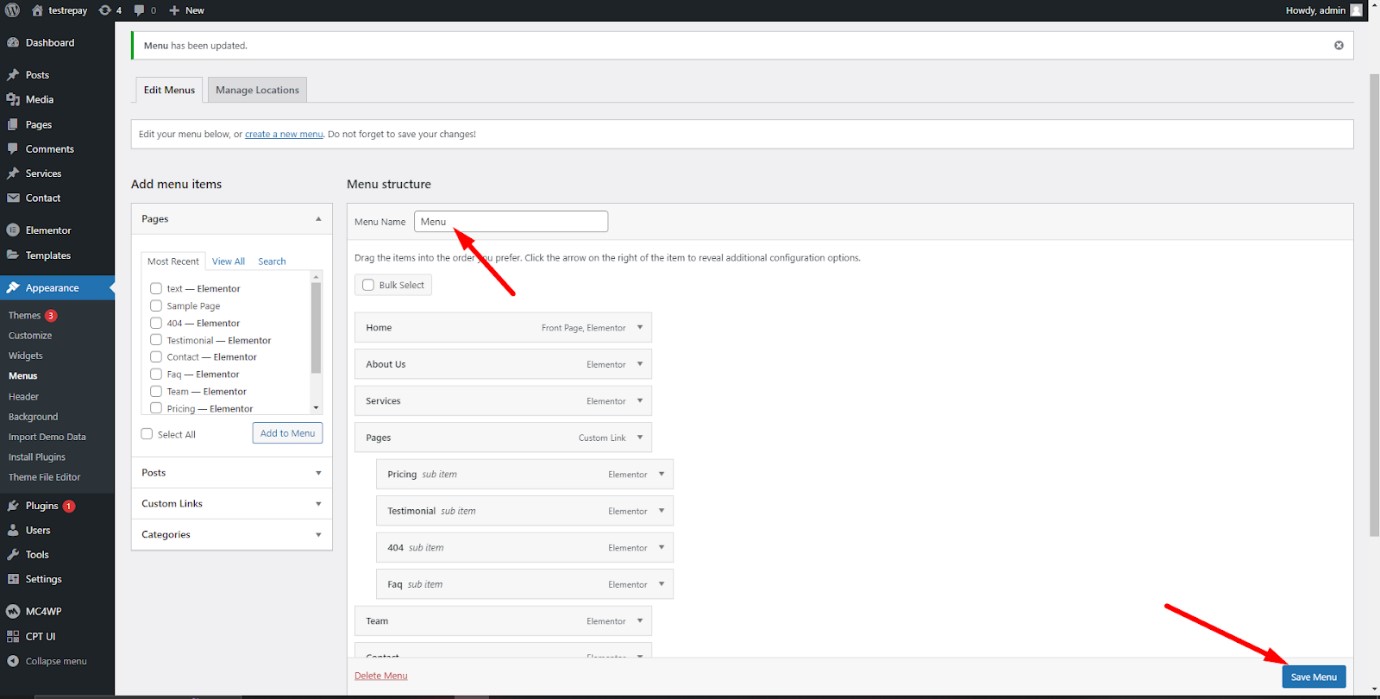Image resolution: width=1380 pixels, height=699 pixels.
Task: Switch to the Manage Locations tab
Action: (257, 90)
